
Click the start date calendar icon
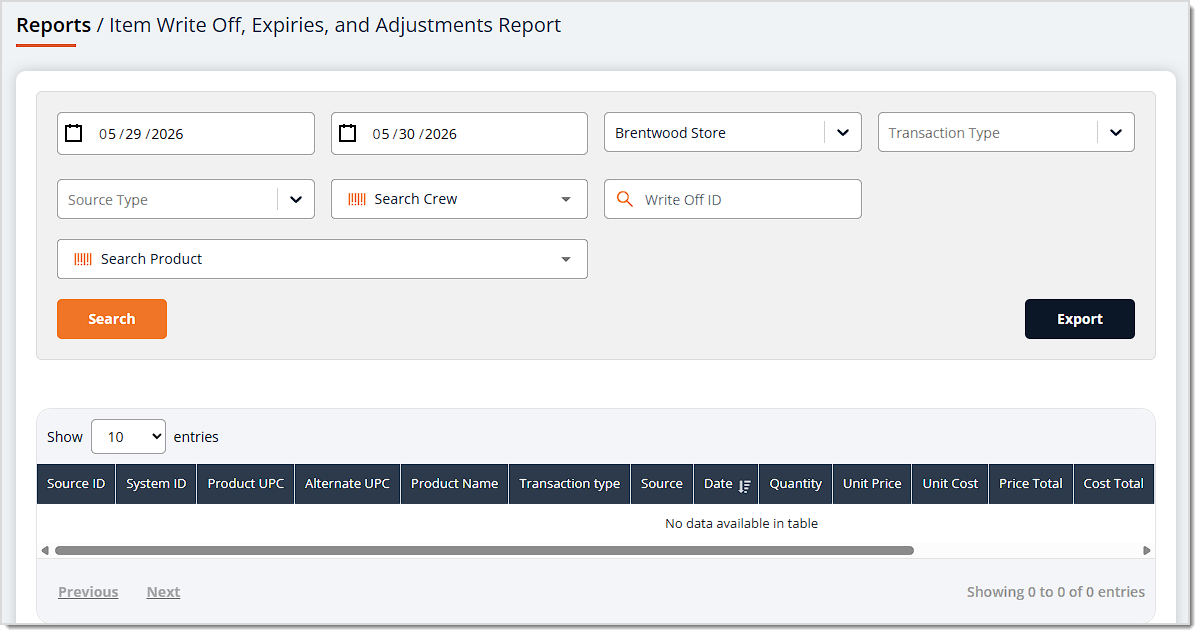pyautogui.click(x=73, y=133)
